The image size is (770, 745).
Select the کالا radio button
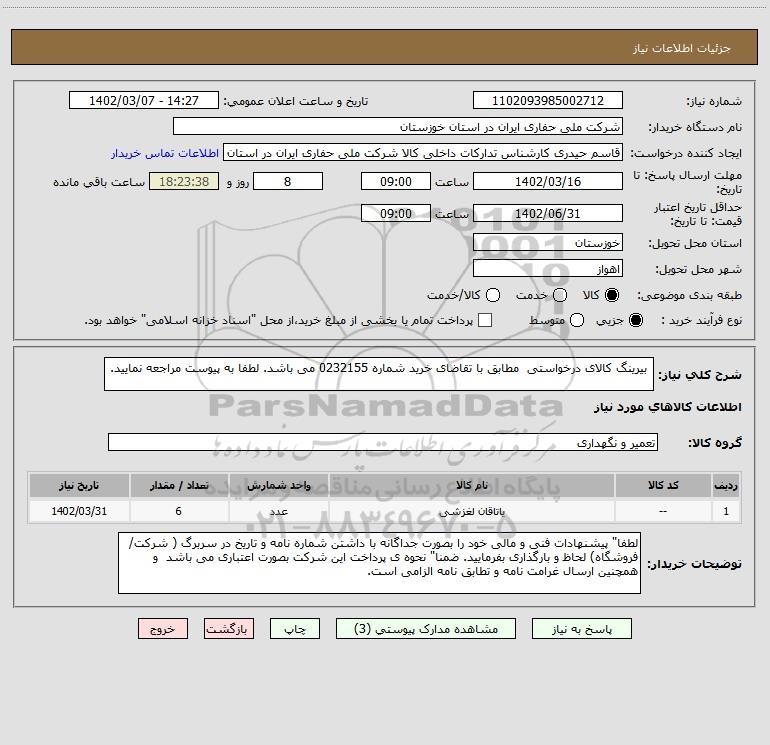612,295
